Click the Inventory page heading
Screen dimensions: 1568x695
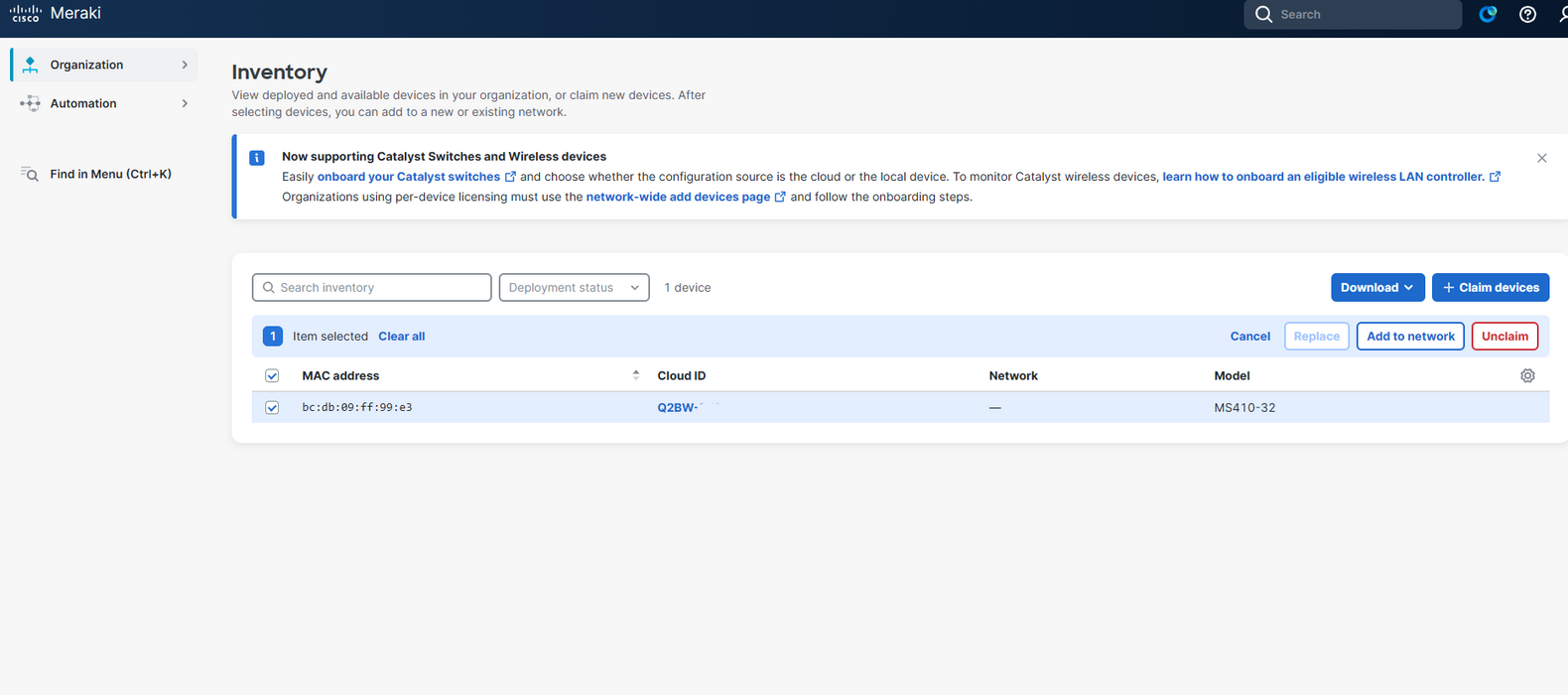pos(279,71)
